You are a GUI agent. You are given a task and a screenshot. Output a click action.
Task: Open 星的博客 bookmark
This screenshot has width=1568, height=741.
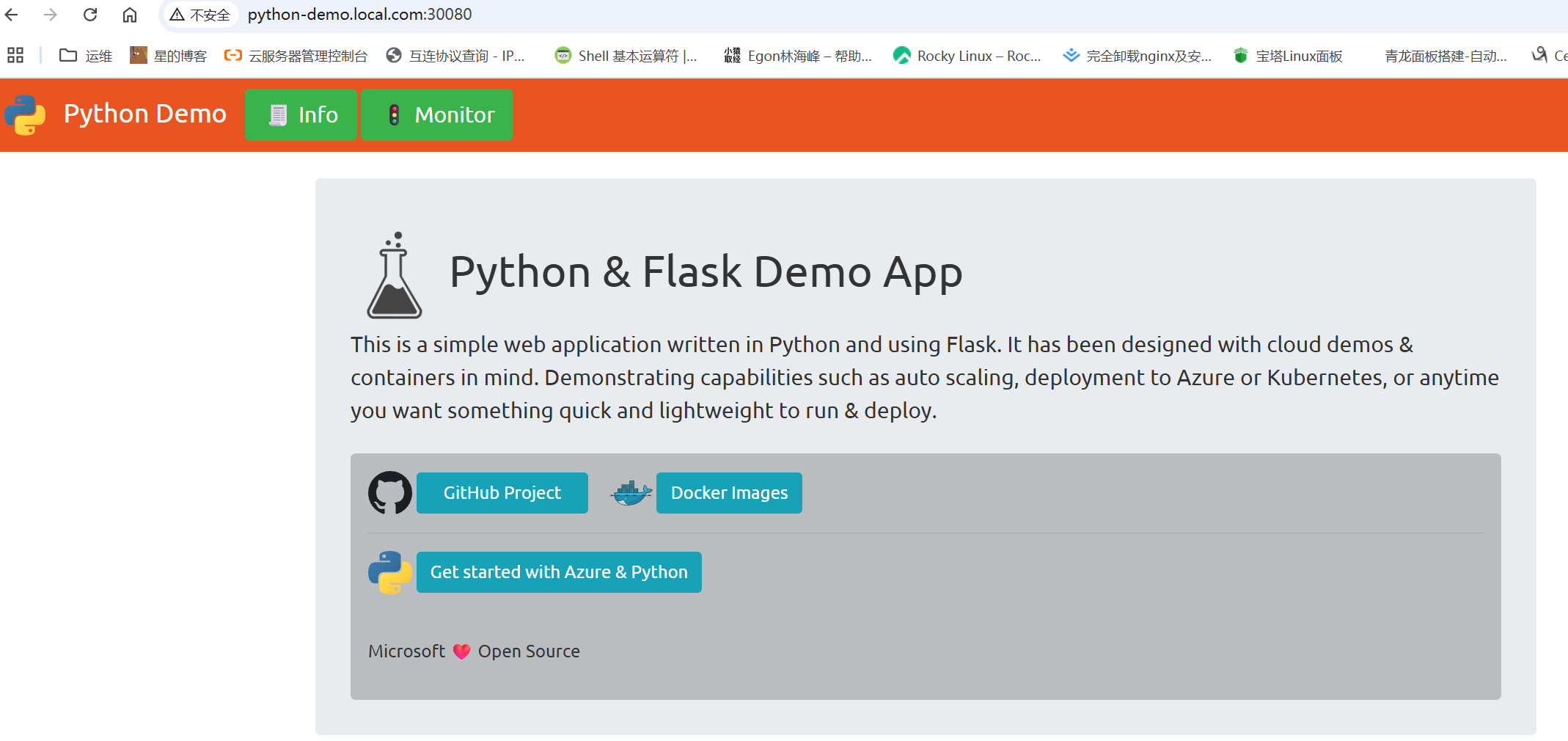(169, 56)
